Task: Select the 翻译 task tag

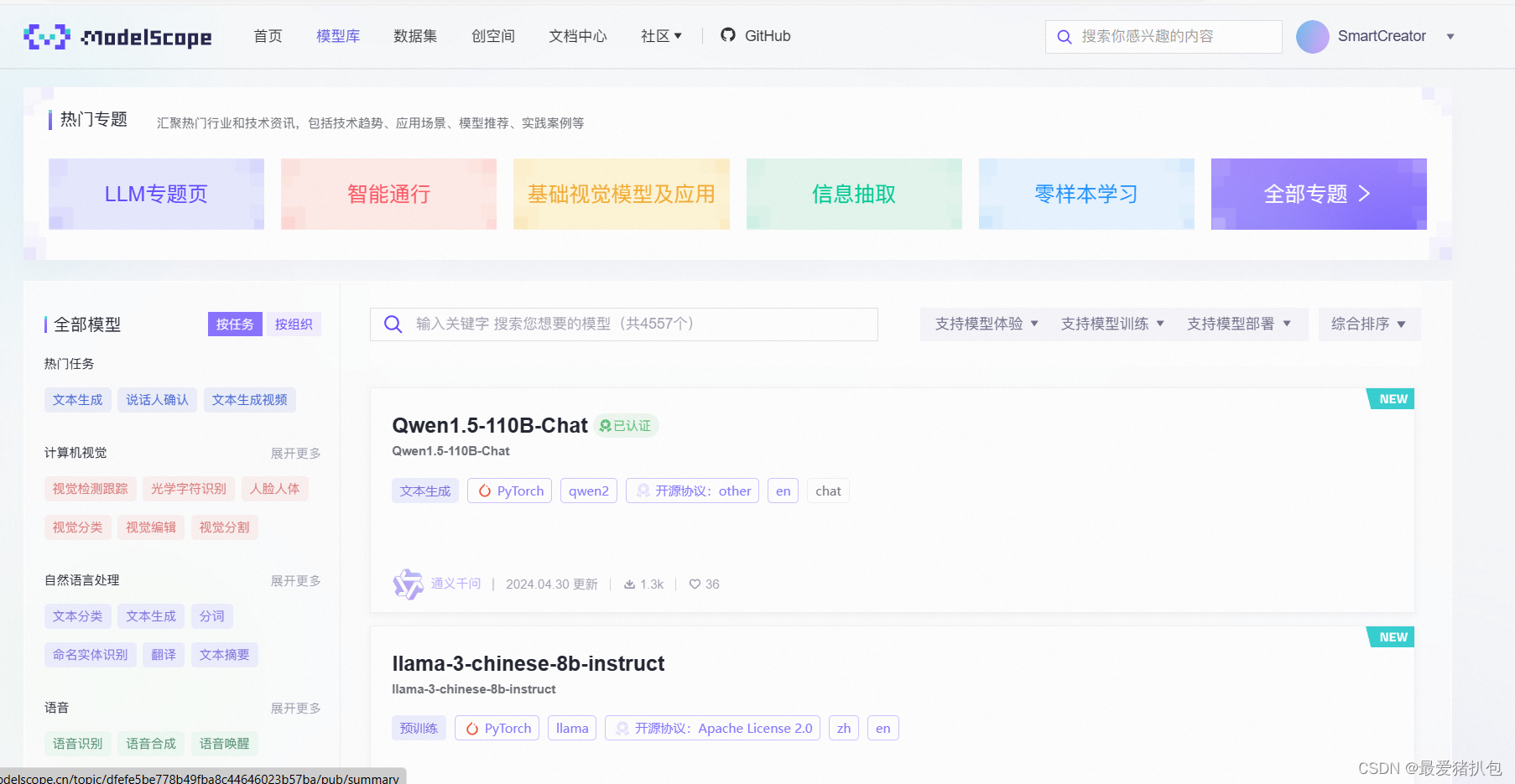Action: point(164,655)
